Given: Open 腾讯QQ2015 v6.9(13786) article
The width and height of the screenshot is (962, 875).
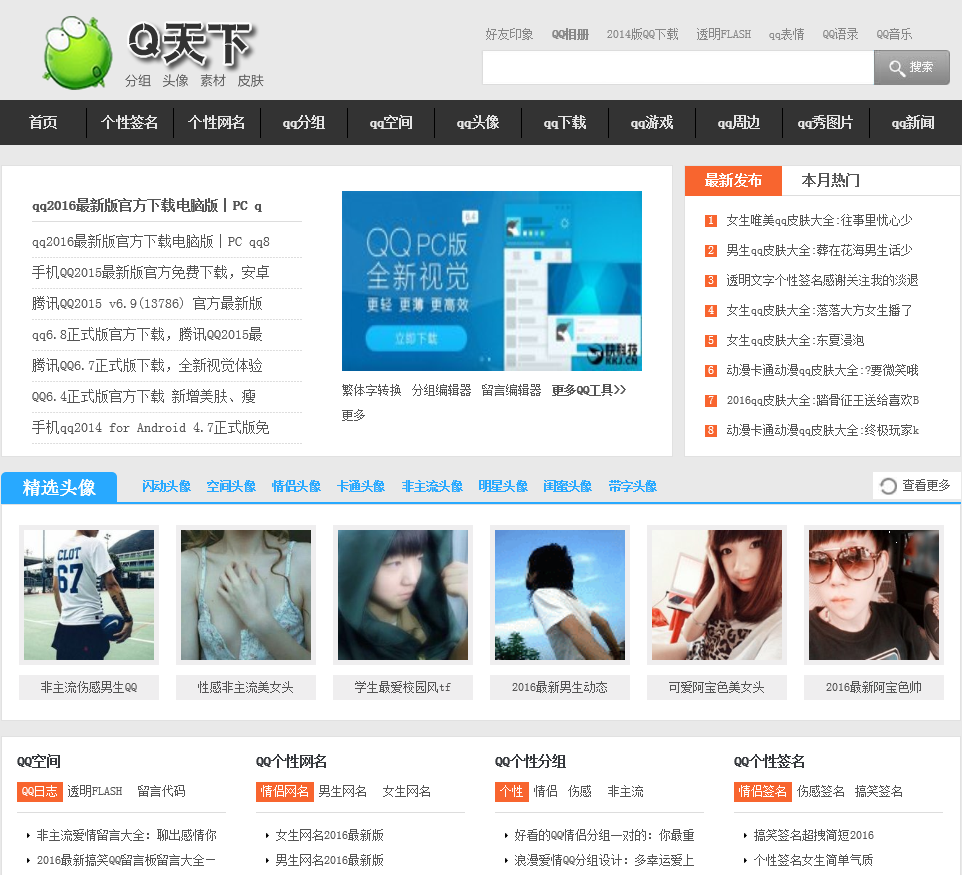Looking at the screenshot, I should tap(147, 304).
